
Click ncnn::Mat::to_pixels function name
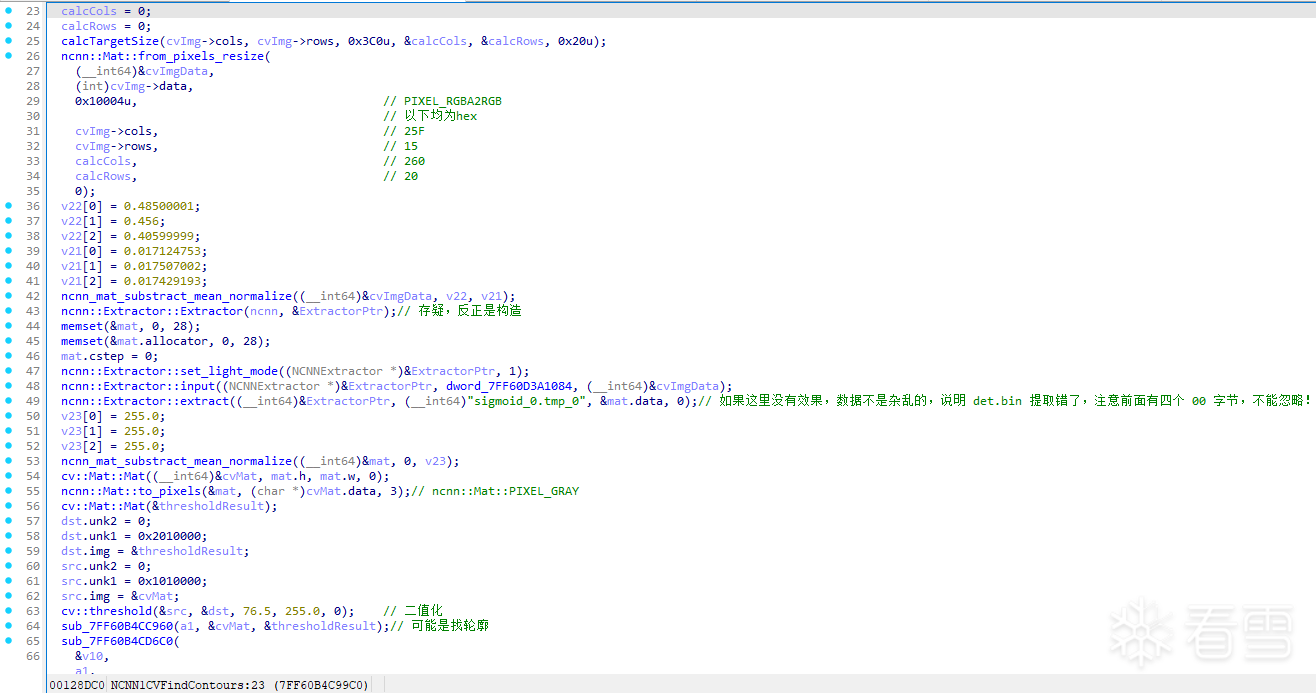[130, 491]
